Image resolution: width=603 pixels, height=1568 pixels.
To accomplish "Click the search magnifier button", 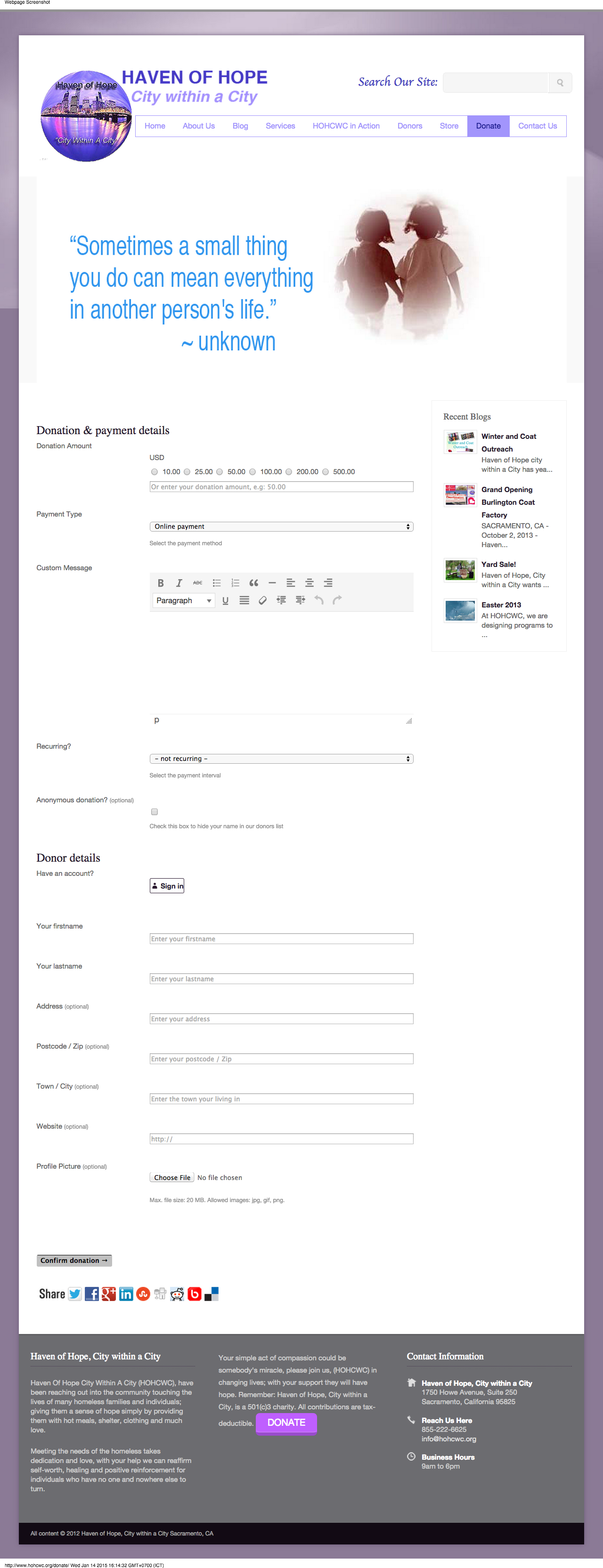I will [x=560, y=83].
